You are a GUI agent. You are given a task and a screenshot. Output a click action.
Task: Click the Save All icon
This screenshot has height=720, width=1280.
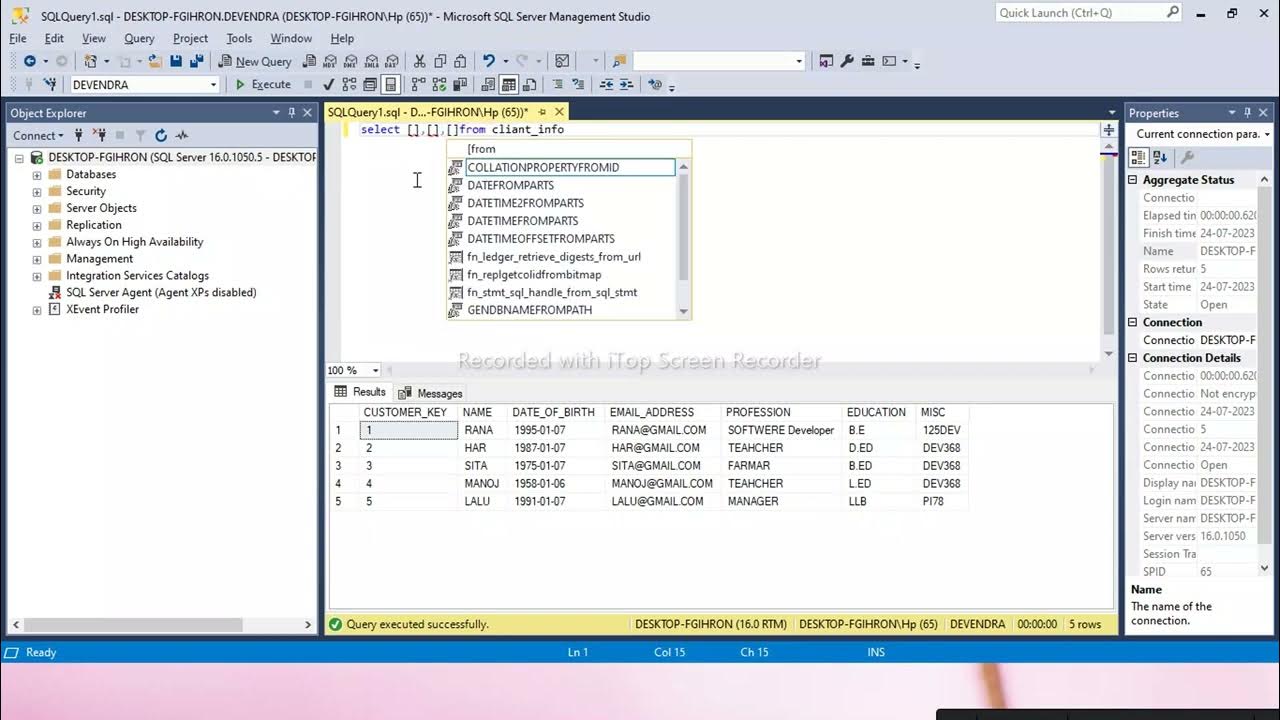(x=197, y=61)
